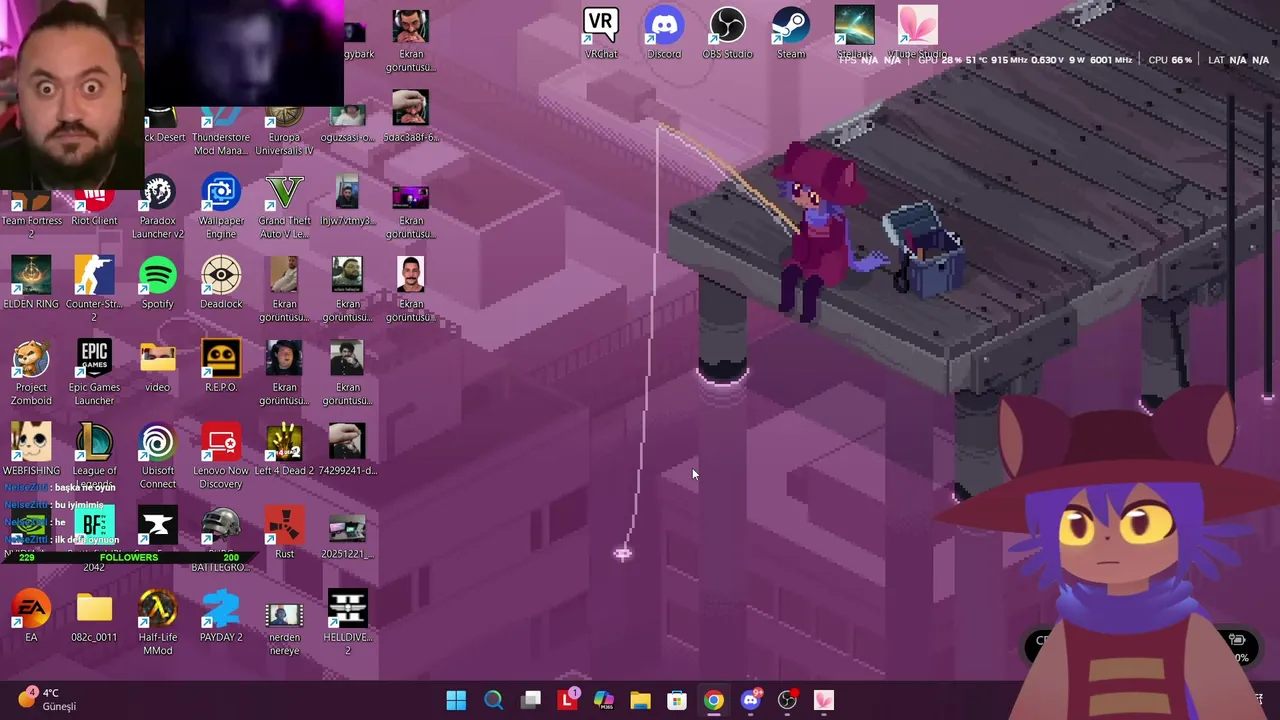Viewport: 1280px width, 720px height.
Task: Open the Windows Start menu
Action: tap(456, 700)
